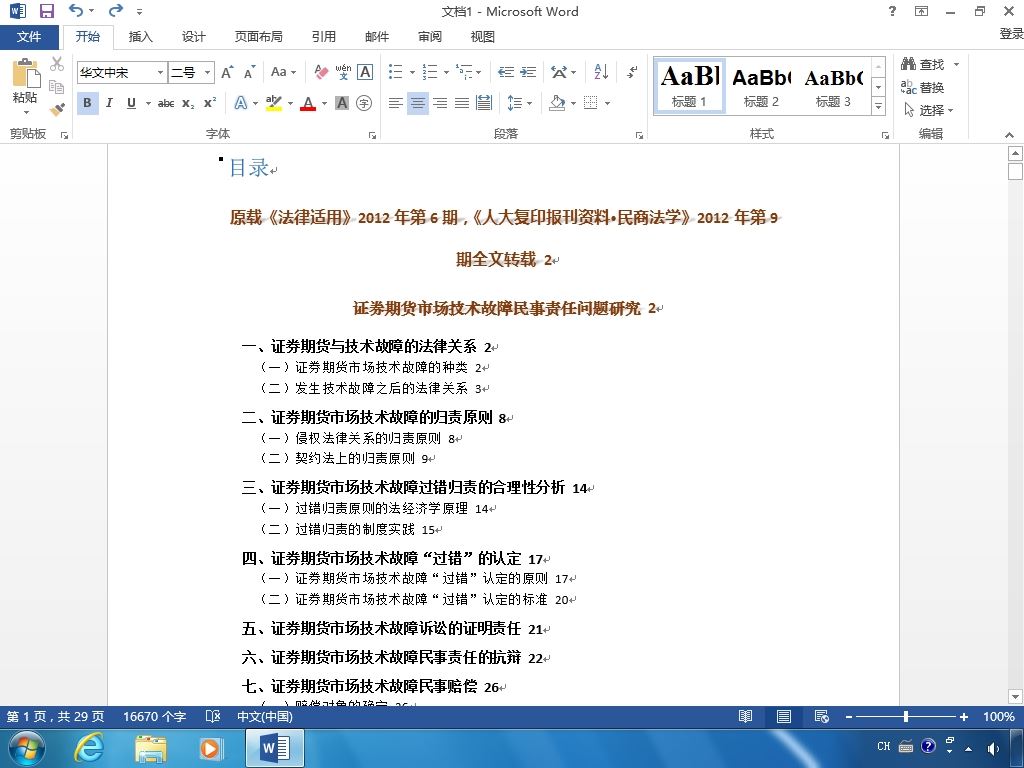The height and width of the screenshot is (768, 1024).
Task: Apply distributed alignment
Action: click(484, 103)
